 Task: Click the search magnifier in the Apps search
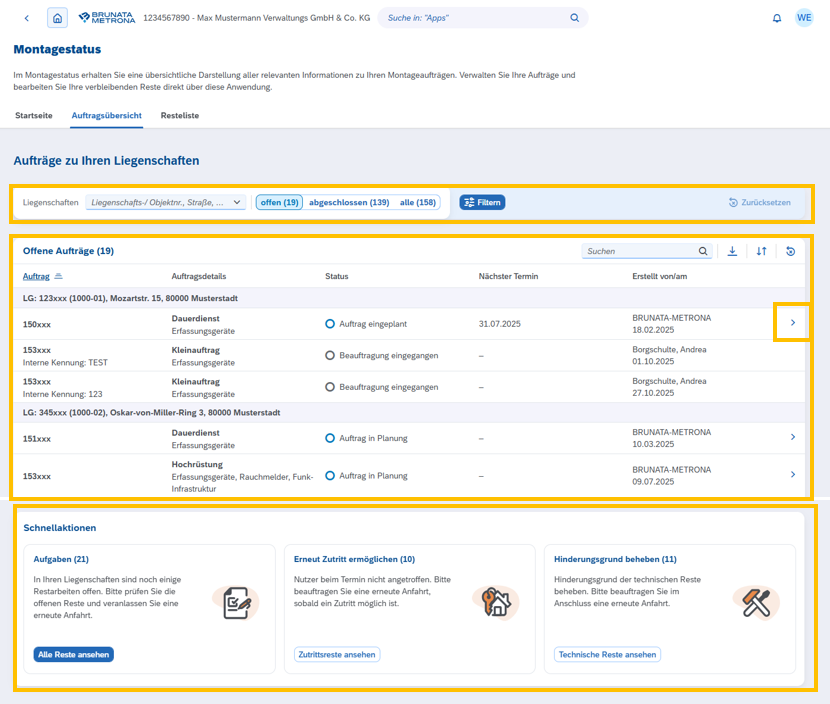(574, 18)
